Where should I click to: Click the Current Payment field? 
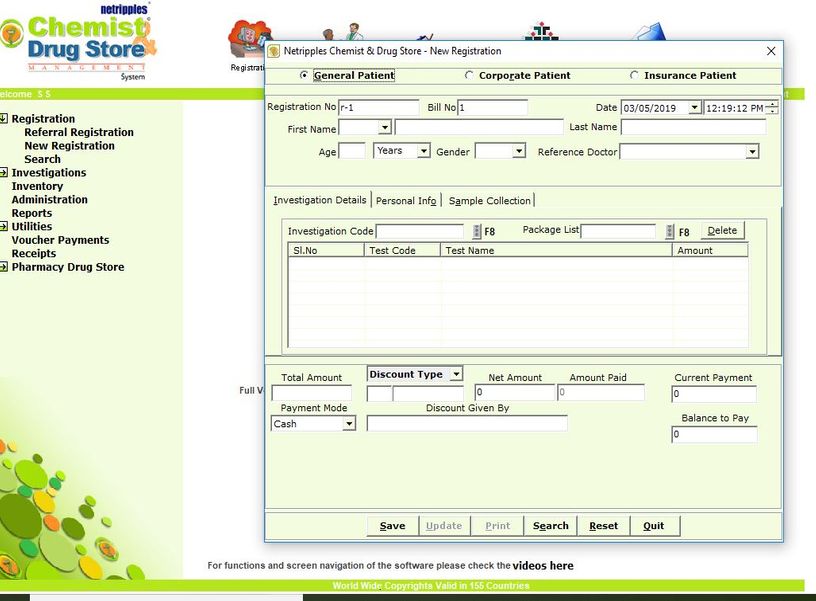714,394
